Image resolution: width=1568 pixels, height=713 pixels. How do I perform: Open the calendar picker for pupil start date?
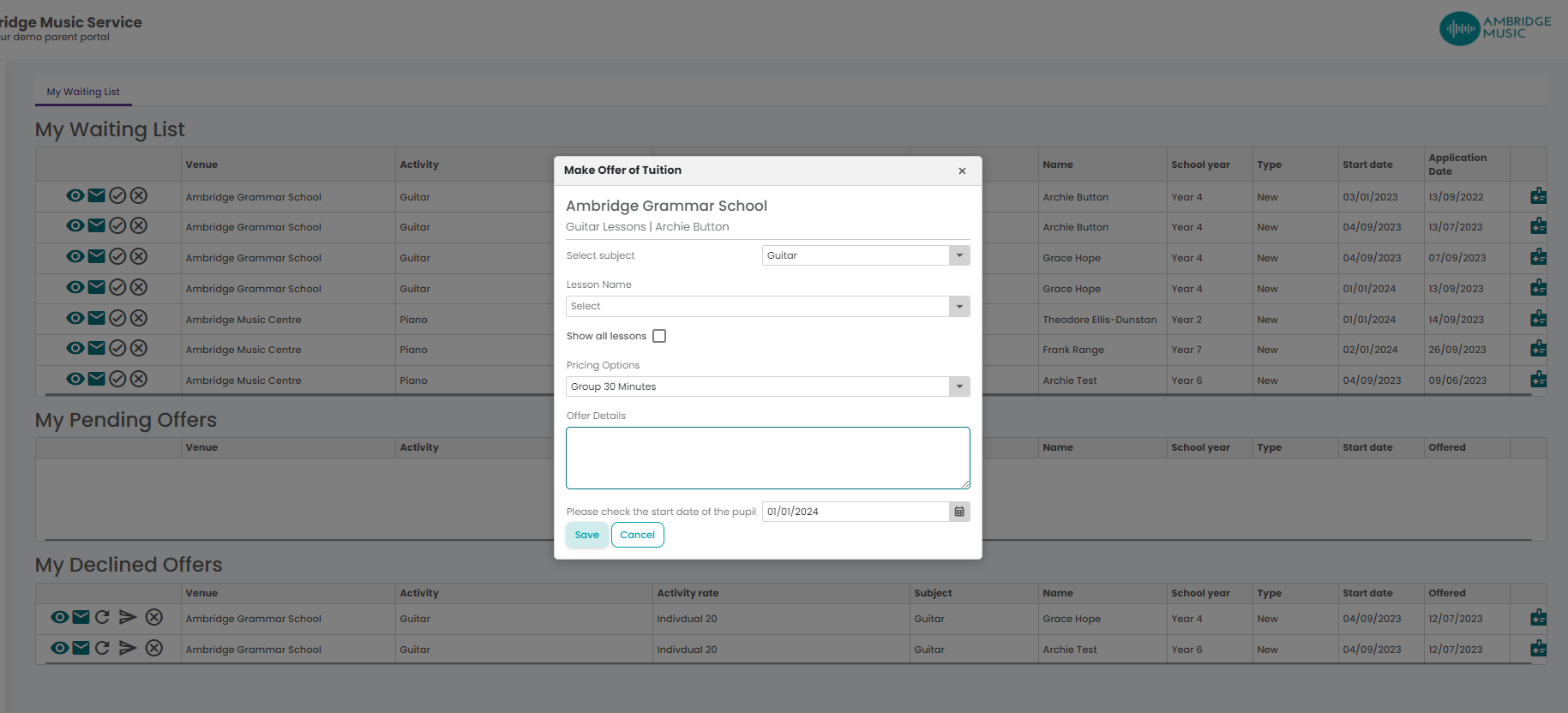(959, 512)
